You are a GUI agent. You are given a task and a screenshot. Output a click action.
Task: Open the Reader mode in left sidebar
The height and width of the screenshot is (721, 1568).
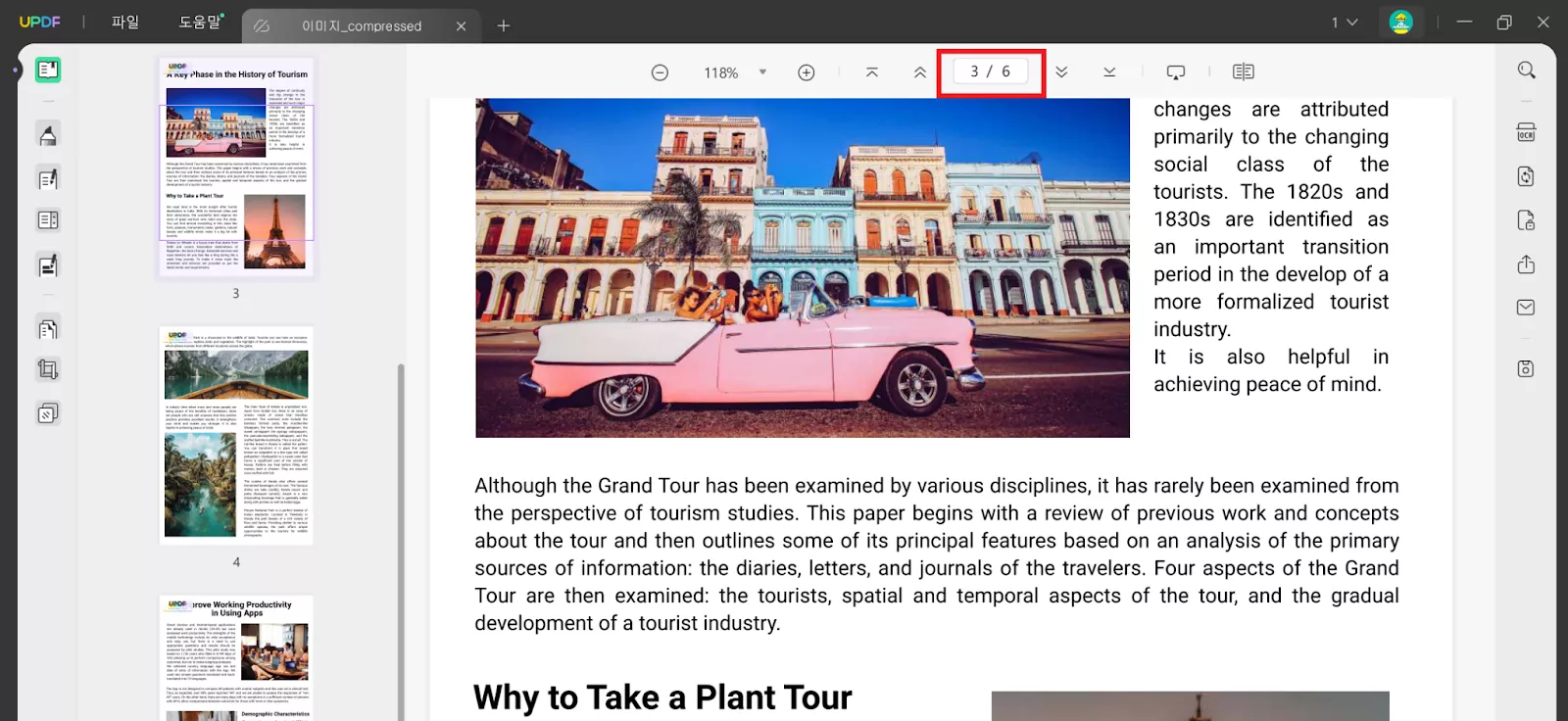coord(48,70)
